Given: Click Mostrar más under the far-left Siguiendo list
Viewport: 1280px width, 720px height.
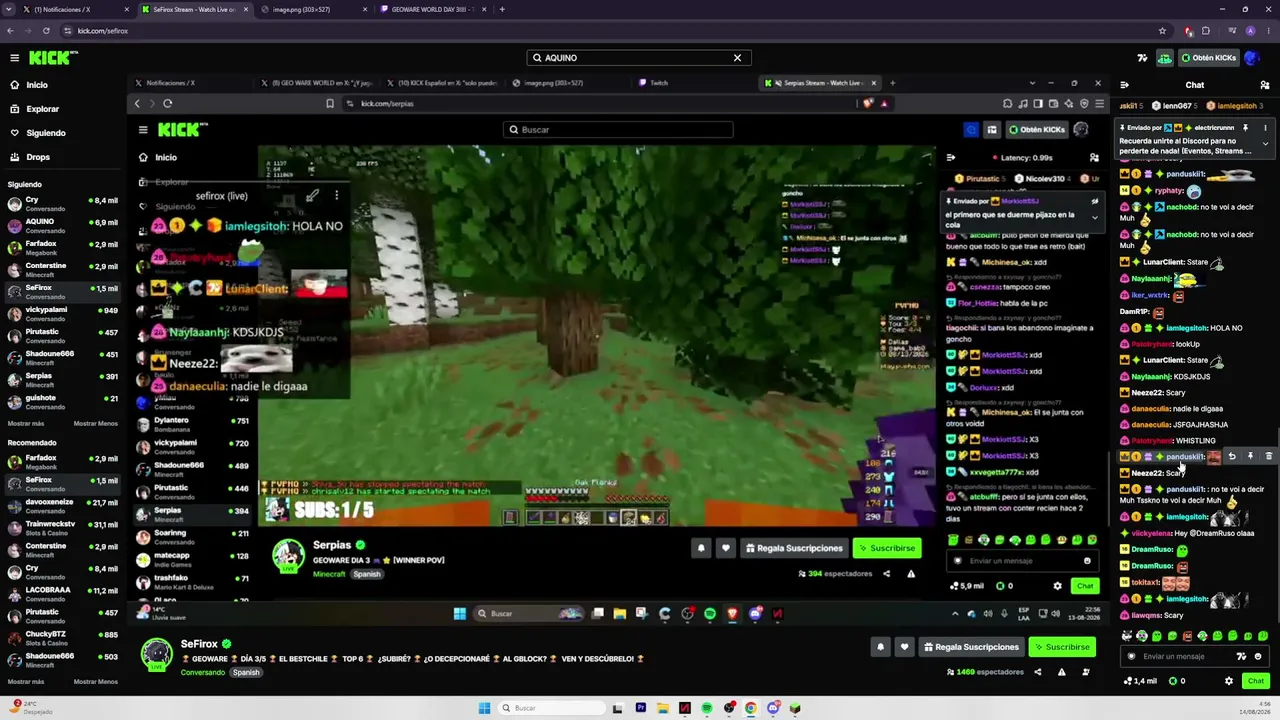Looking at the screenshot, I should pyautogui.click(x=26, y=423).
